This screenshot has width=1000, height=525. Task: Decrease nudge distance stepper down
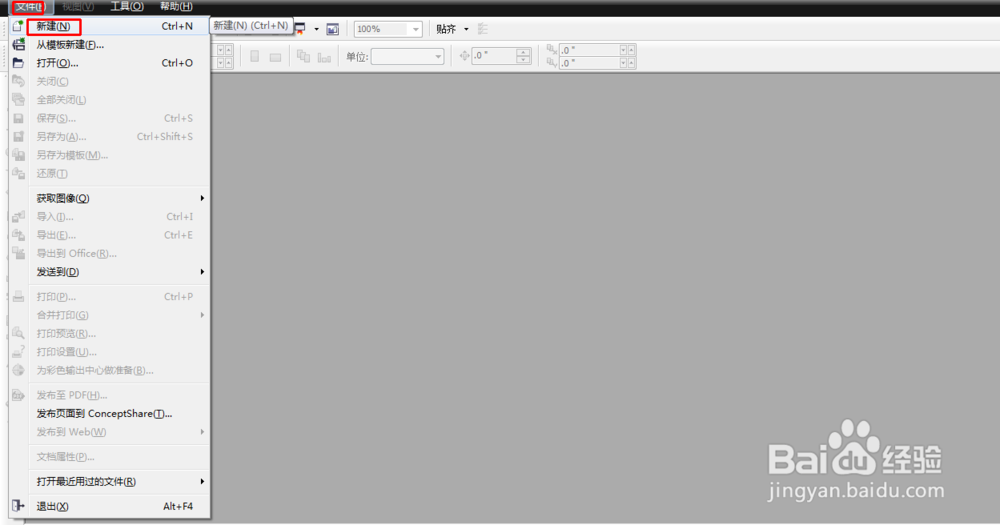[x=523, y=60]
